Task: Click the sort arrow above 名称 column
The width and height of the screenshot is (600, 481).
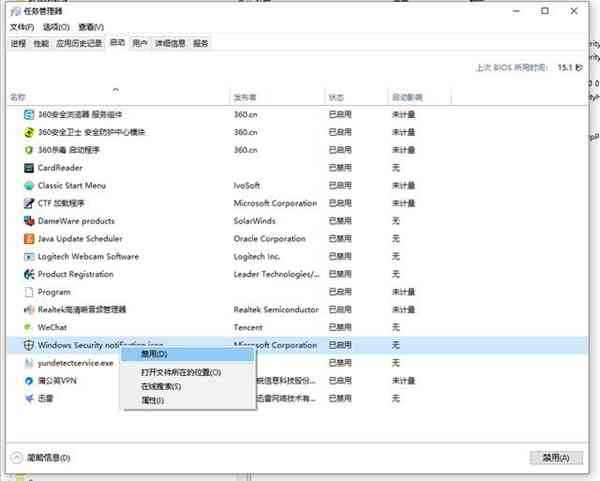Action: tap(116, 90)
